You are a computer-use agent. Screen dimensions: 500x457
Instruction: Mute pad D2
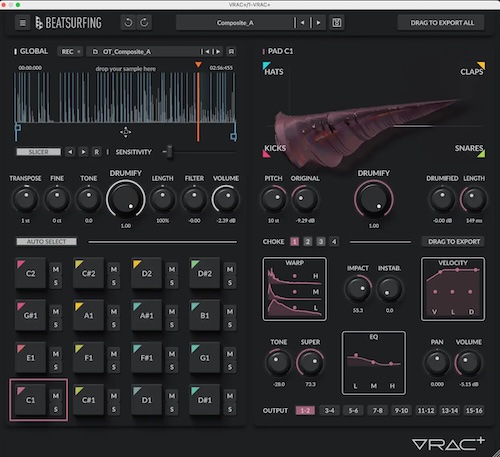172,269
